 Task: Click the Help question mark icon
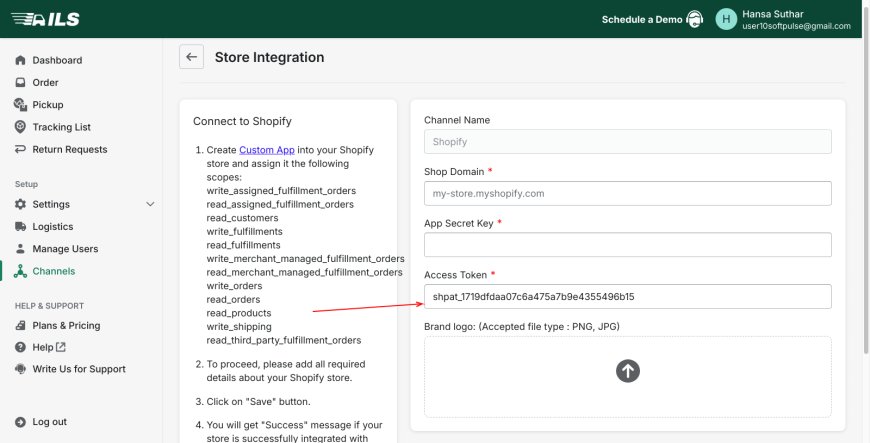pyautogui.click(x=21, y=347)
